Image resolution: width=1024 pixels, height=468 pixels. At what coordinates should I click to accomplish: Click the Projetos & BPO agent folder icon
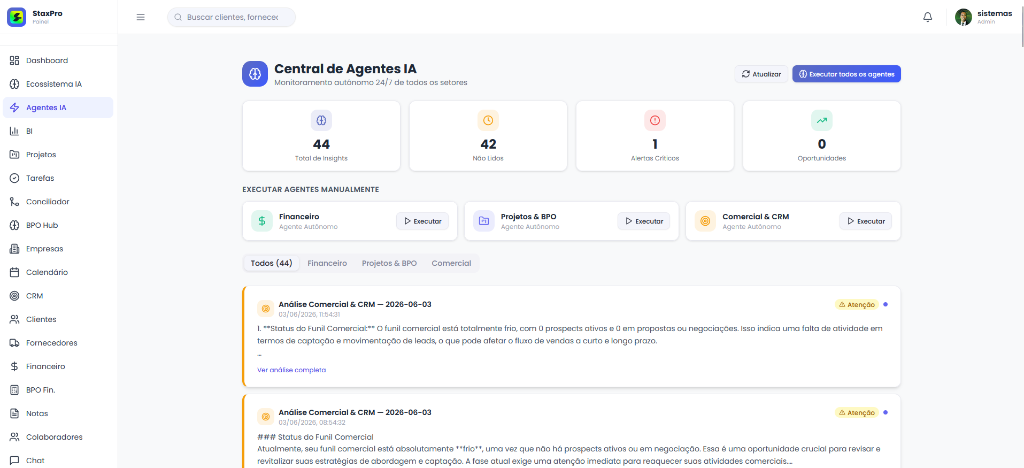coord(484,221)
